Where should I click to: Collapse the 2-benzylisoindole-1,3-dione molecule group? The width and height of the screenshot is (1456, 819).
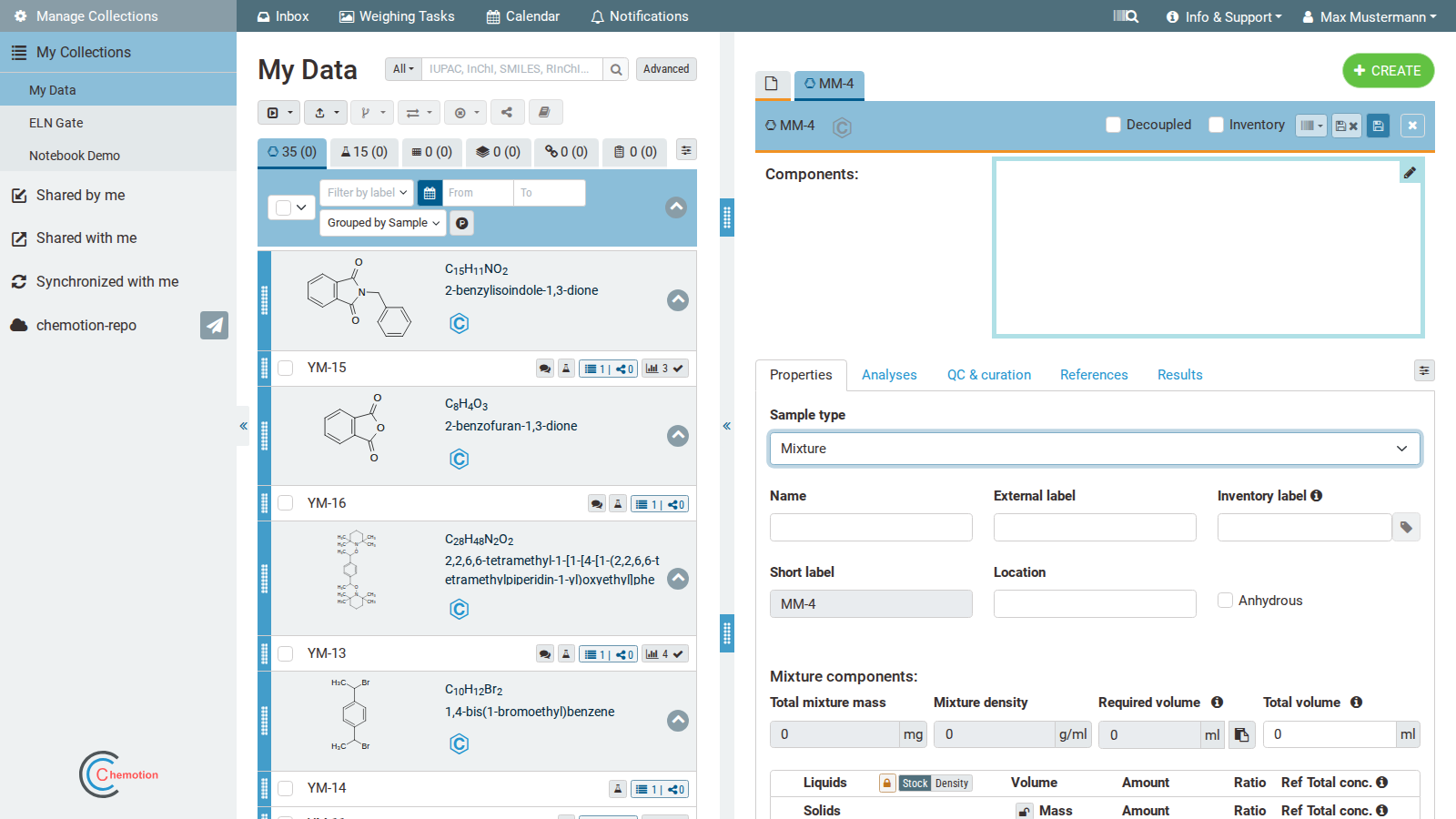point(678,300)
